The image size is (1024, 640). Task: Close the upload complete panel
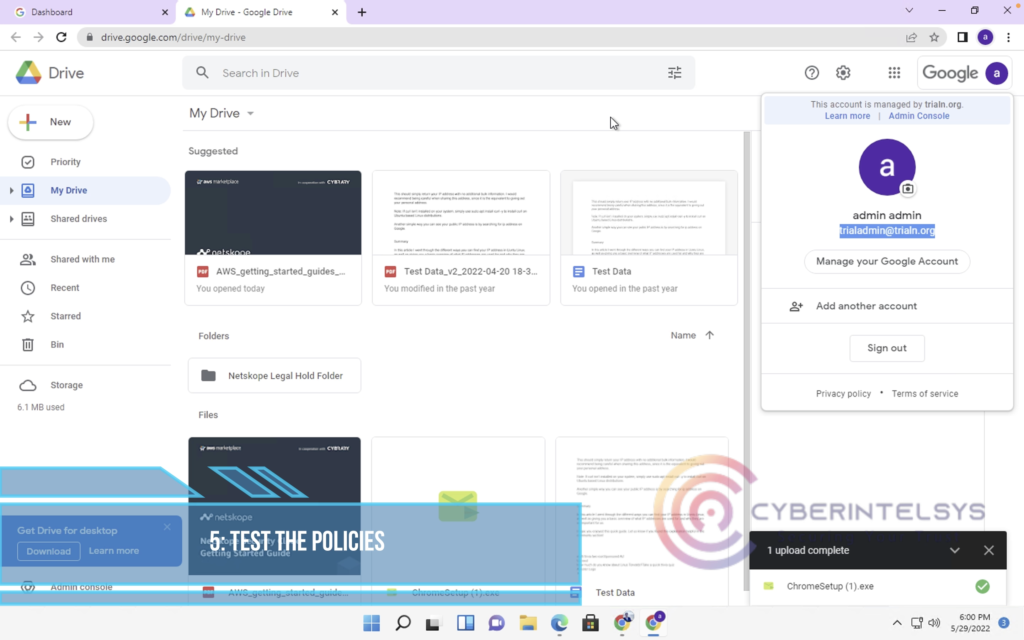pos(989,551)
